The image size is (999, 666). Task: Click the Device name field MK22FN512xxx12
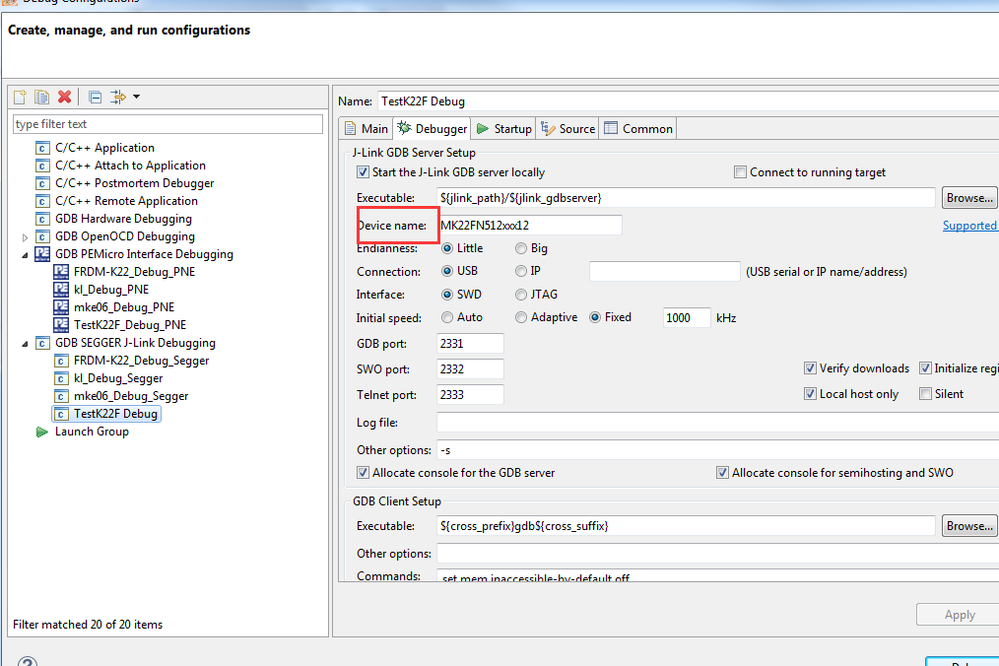click(529, 225)
